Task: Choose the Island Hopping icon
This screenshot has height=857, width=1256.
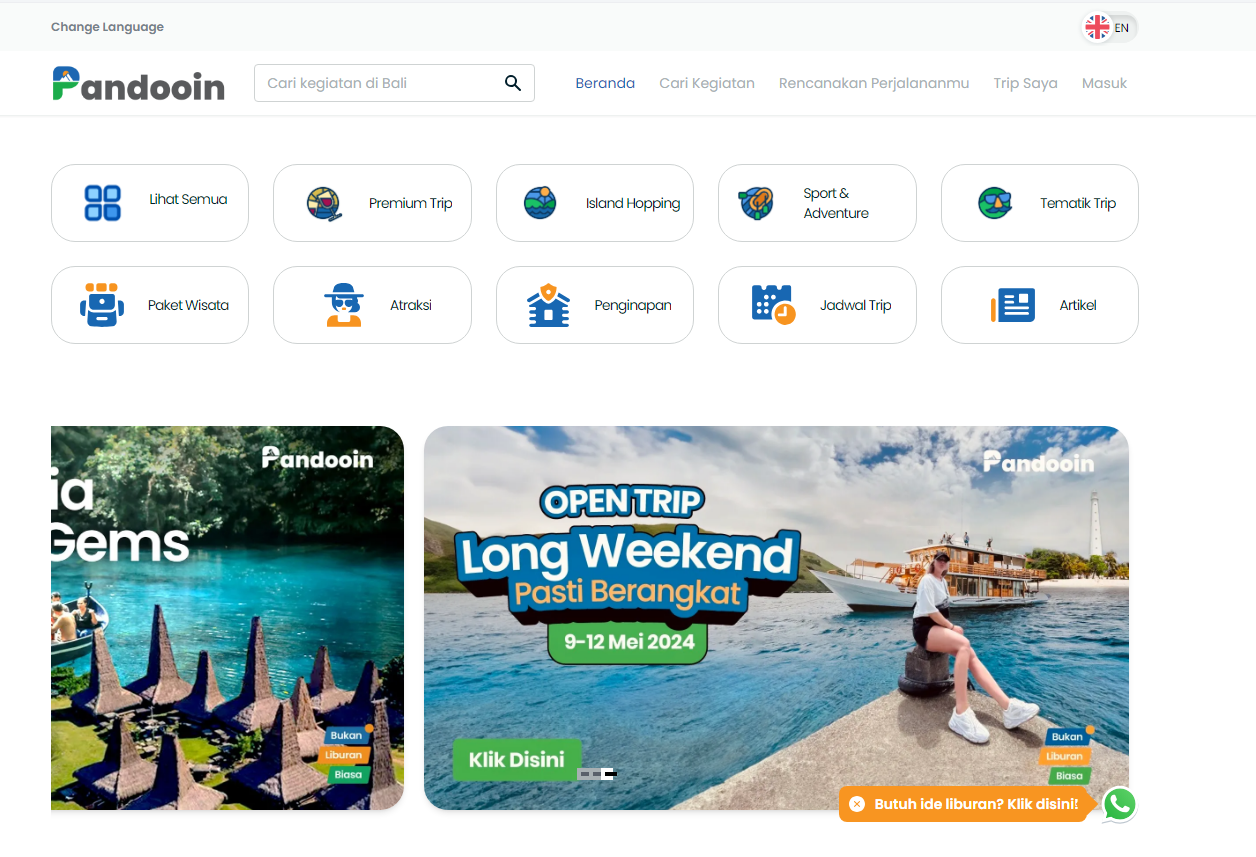Action: pos(540,203)
